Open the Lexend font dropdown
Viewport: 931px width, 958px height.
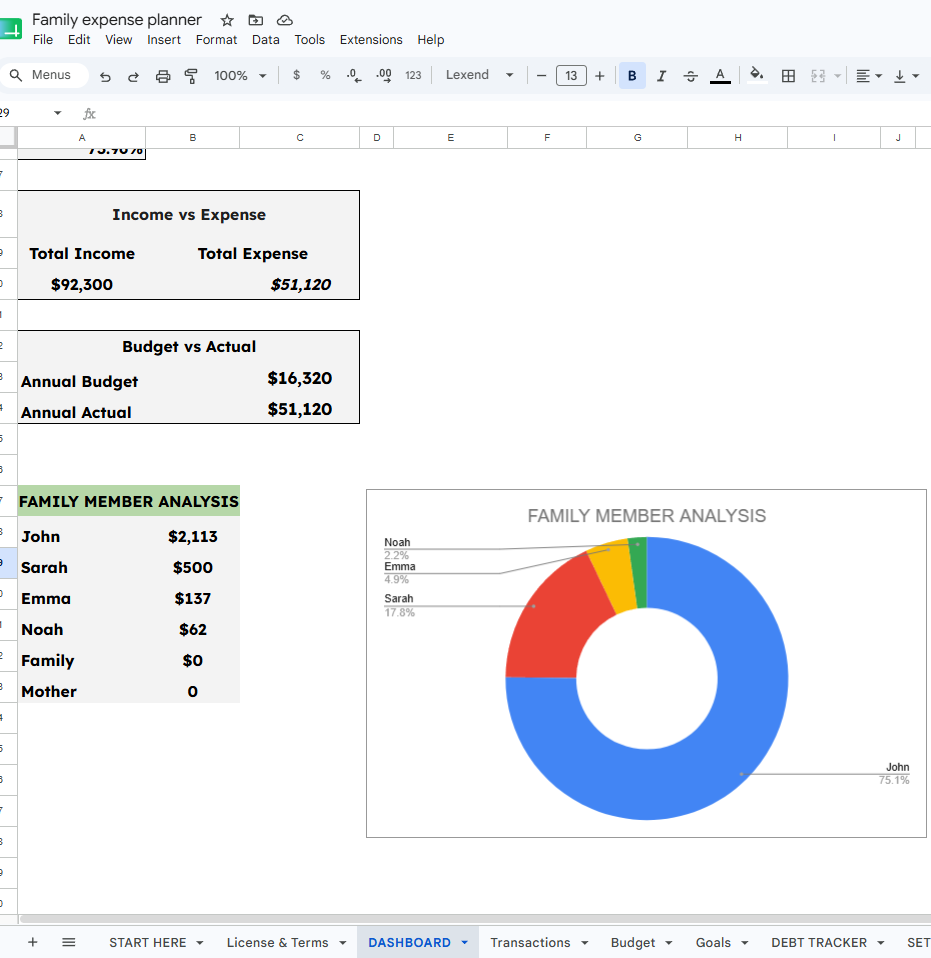[479, 75]
